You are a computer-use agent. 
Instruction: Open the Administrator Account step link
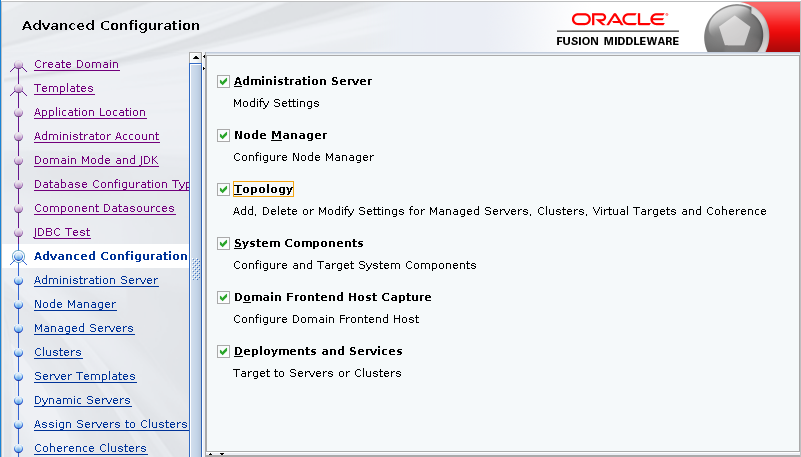pyautogui.click(x=96, y=136)
